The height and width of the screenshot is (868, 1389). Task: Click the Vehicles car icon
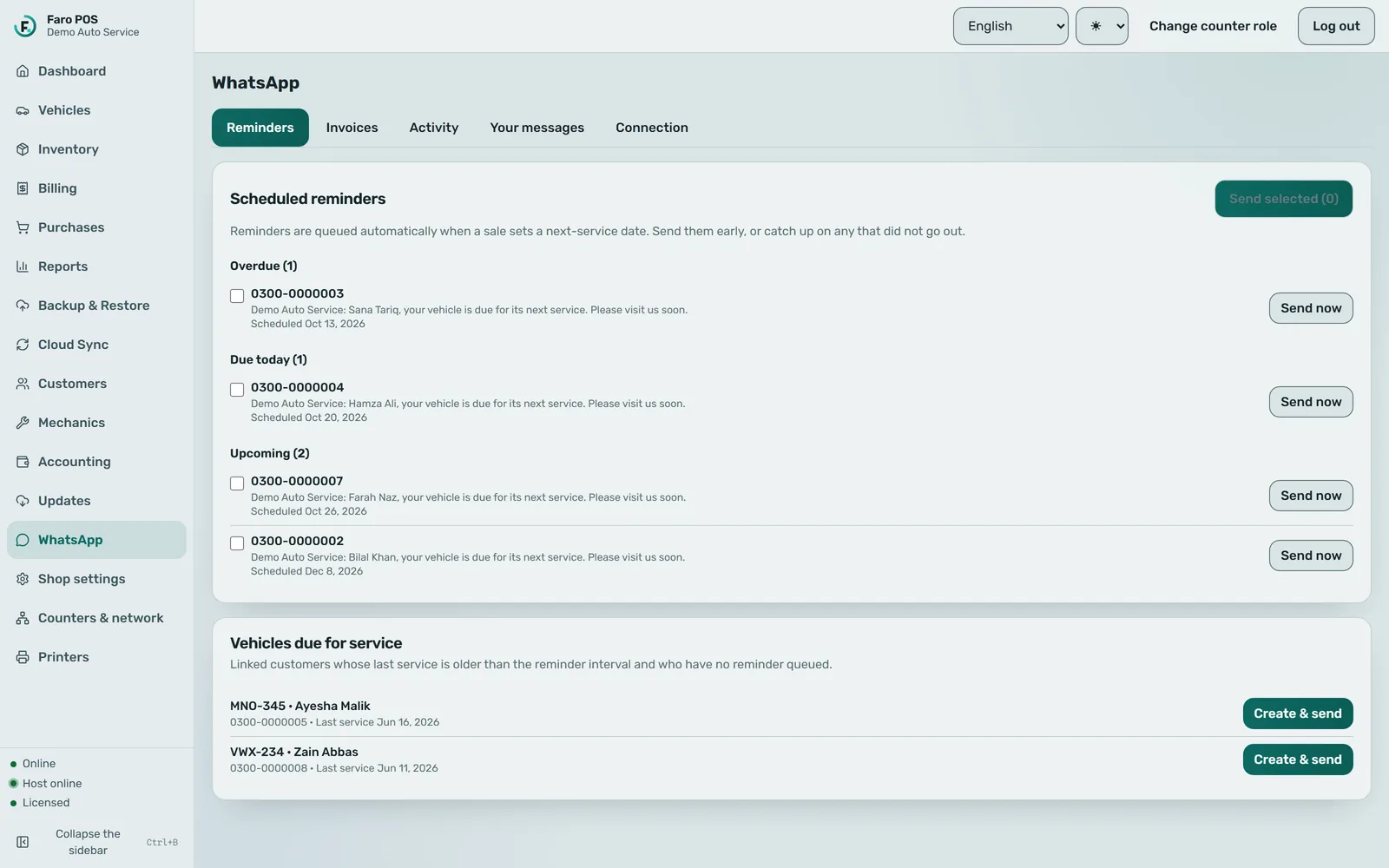[x=23, y=110]
